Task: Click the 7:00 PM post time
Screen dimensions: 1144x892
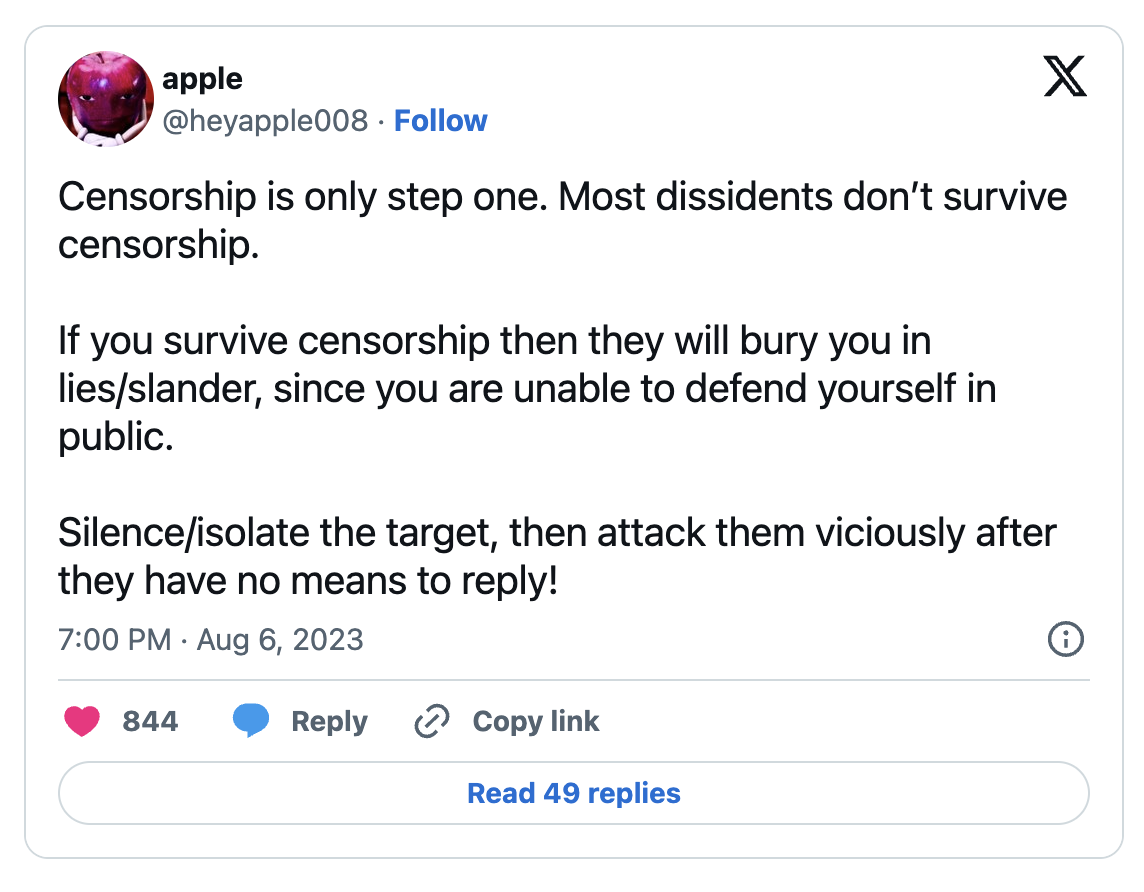Action: pyautogui.click(x=115, y=639)
